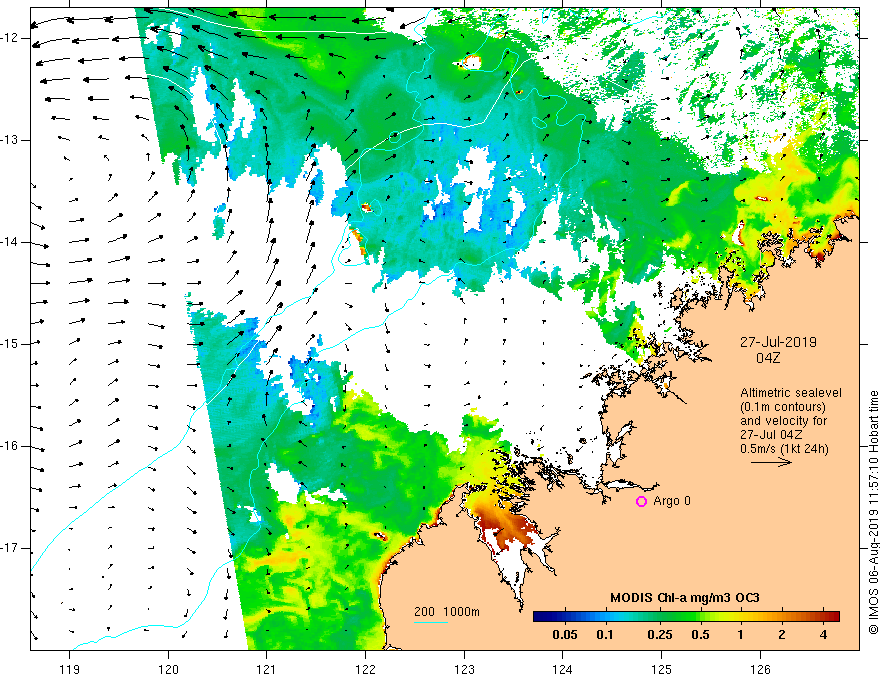The height and width of the screenshot is (680, 880).
Task: Click the 'and velocity for' legend line
Action: (x=783, y=421)
